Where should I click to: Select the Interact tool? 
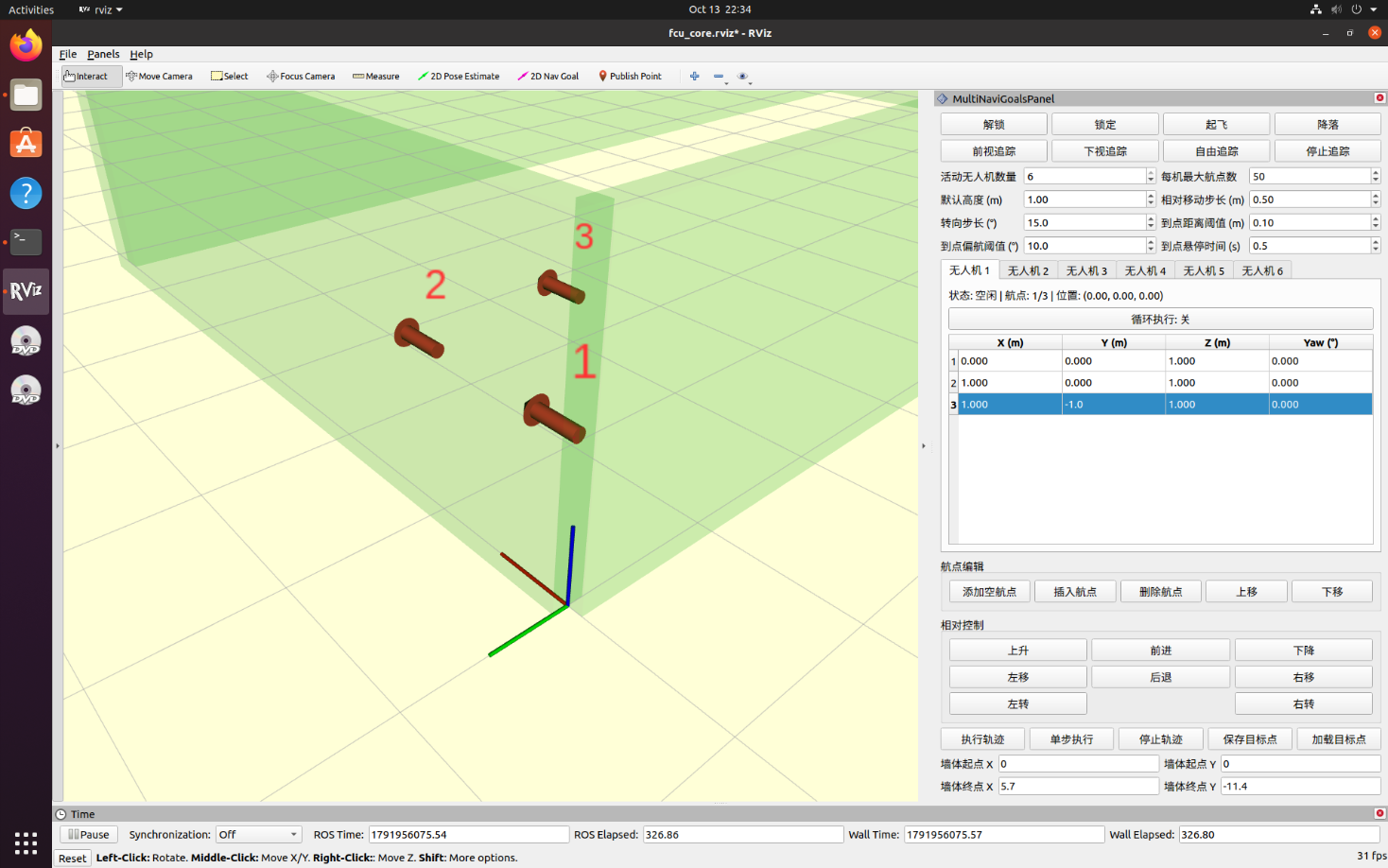92,77
